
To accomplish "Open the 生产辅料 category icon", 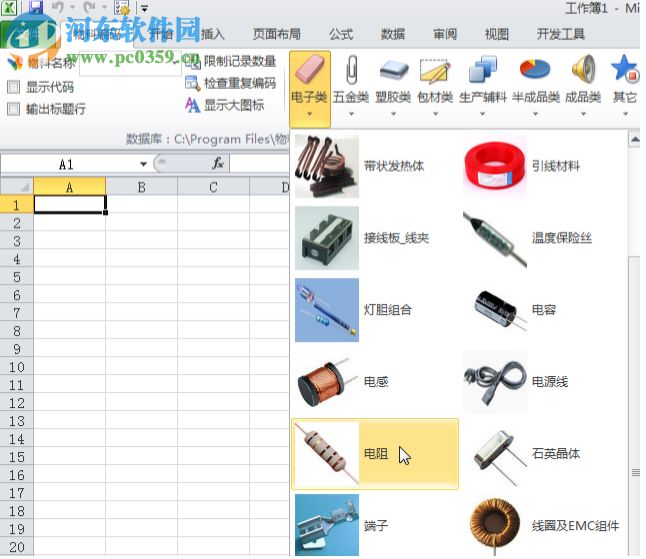I will (x=482, y=69).
